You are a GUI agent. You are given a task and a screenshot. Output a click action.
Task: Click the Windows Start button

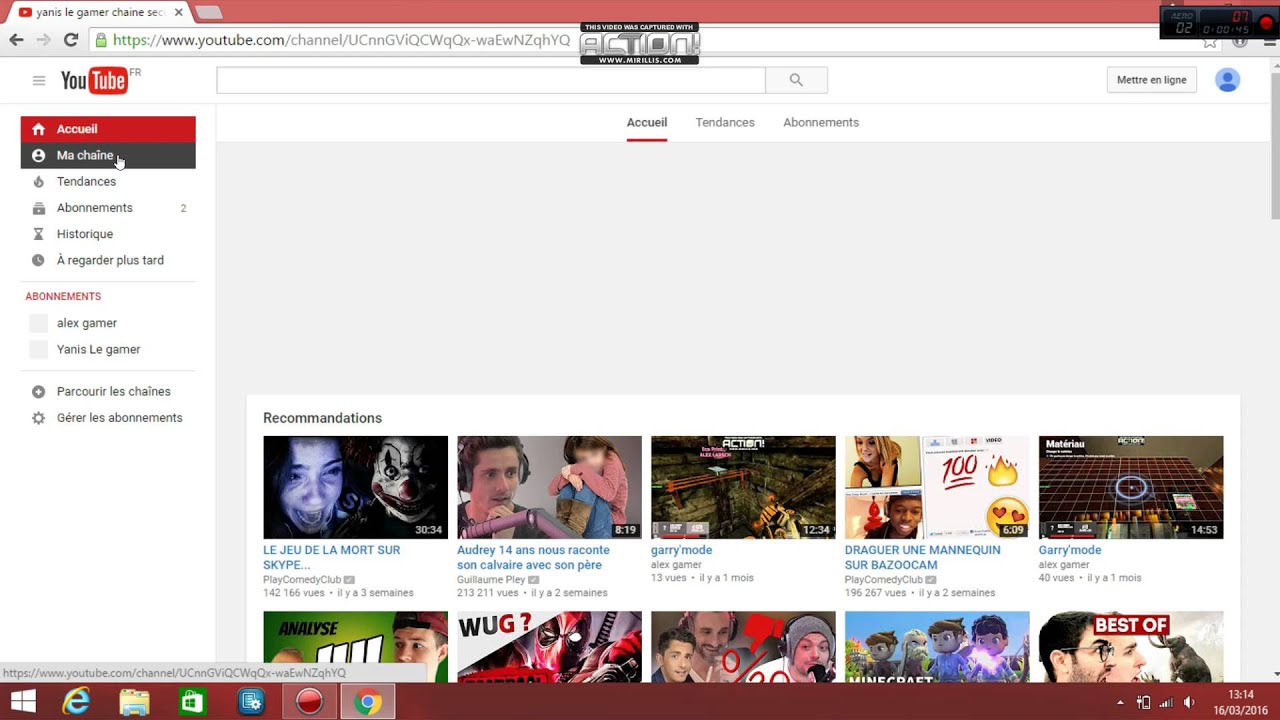tap(22, 702)
